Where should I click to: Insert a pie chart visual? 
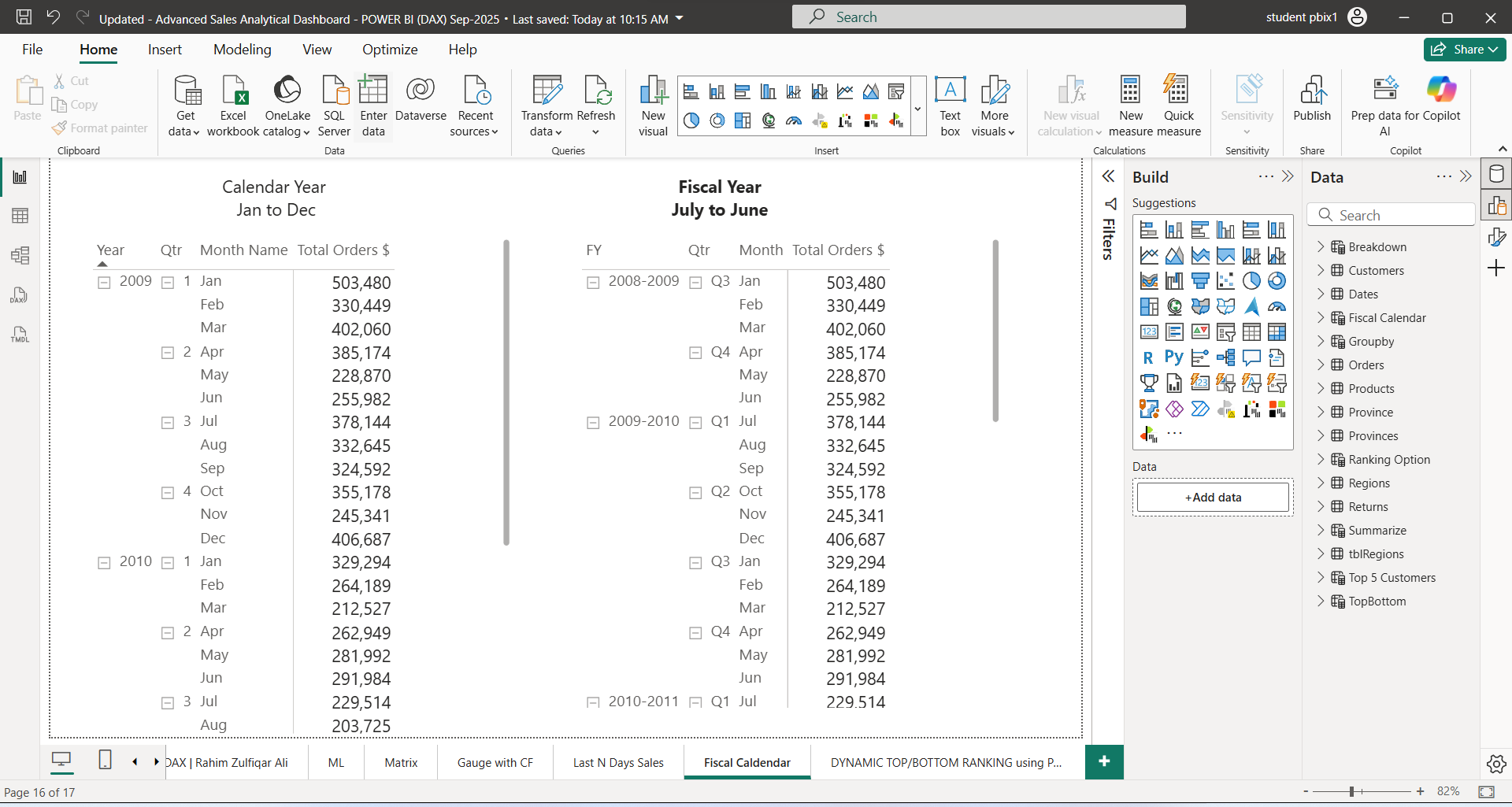point(691,120)
